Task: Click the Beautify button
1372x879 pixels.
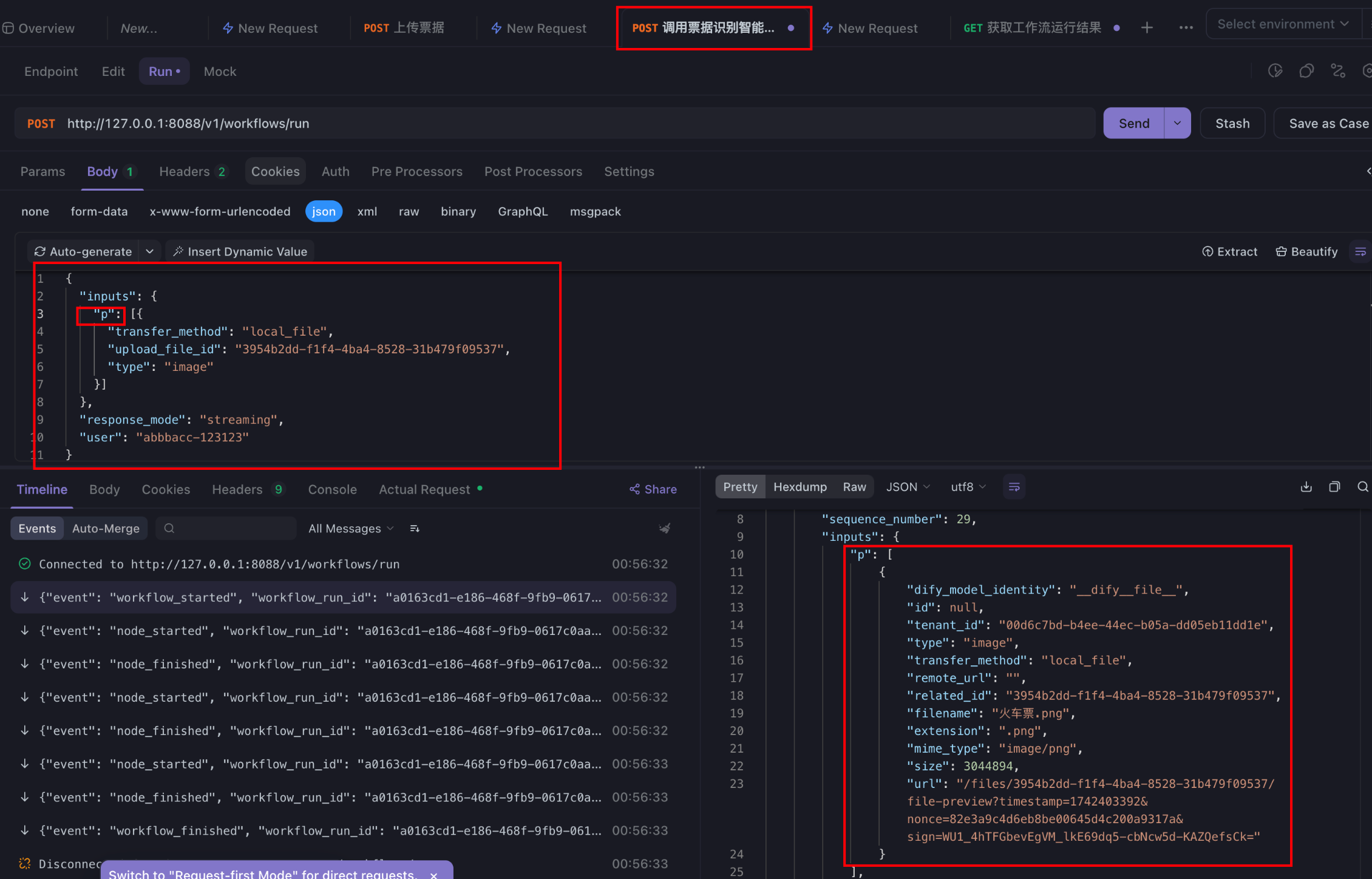Action: pyautogui.click(x=1306, y=251)
